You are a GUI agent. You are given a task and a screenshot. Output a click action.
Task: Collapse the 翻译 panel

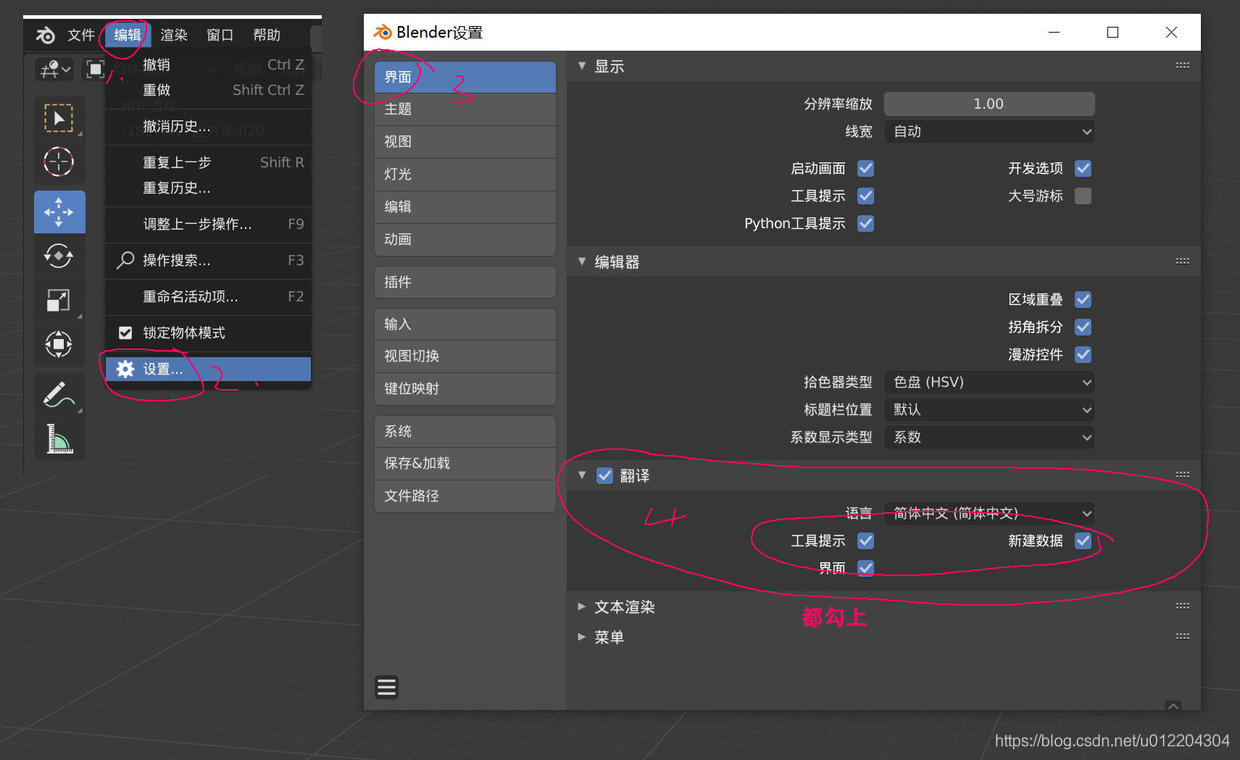coord(582,476)
